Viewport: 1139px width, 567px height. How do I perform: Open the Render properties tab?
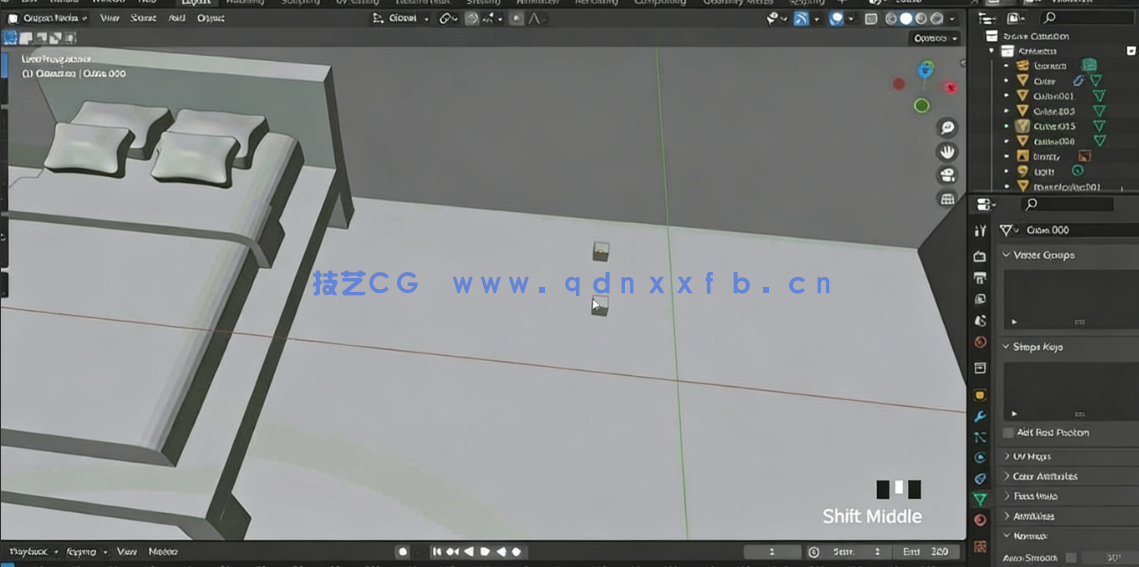[x=980, y=256]
